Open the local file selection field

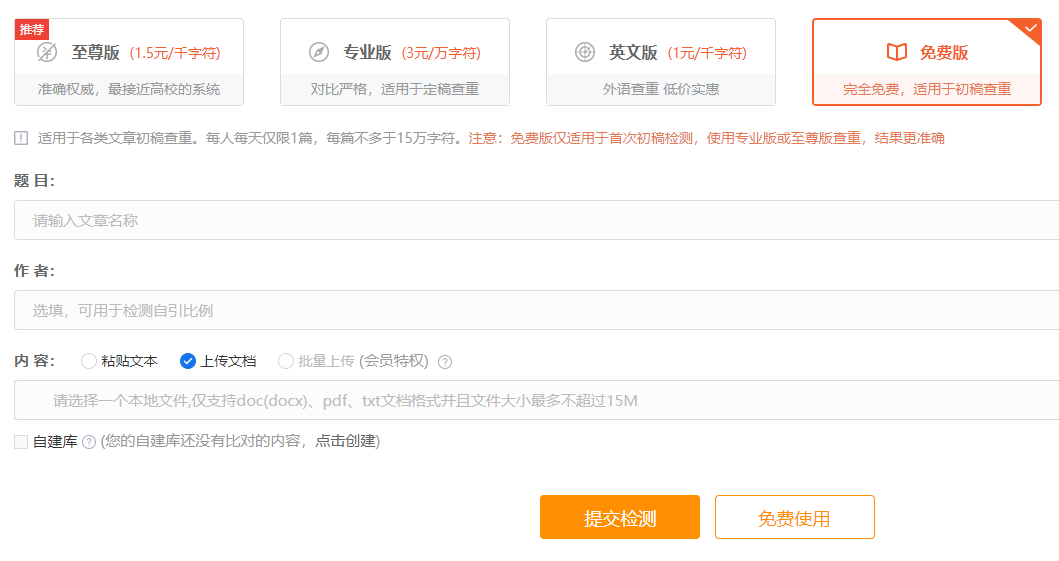click(x=536, y=400)
